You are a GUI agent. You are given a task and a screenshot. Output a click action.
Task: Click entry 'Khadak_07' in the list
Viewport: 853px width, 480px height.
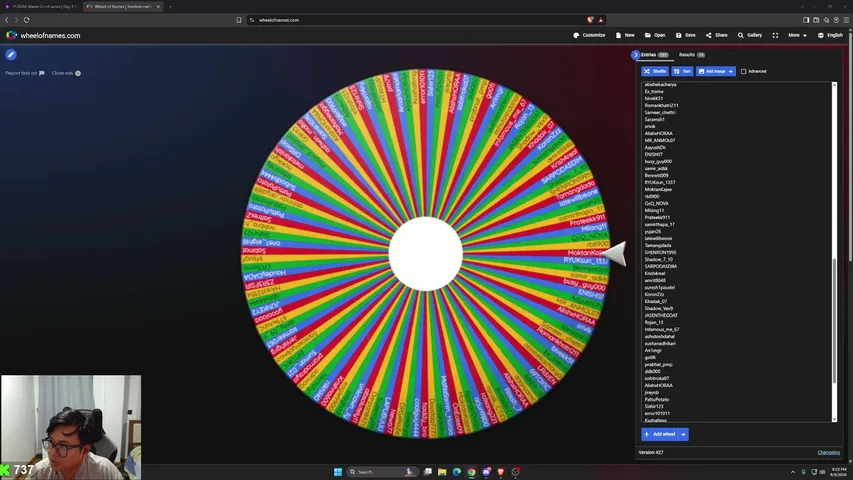(x=656, y=301)
